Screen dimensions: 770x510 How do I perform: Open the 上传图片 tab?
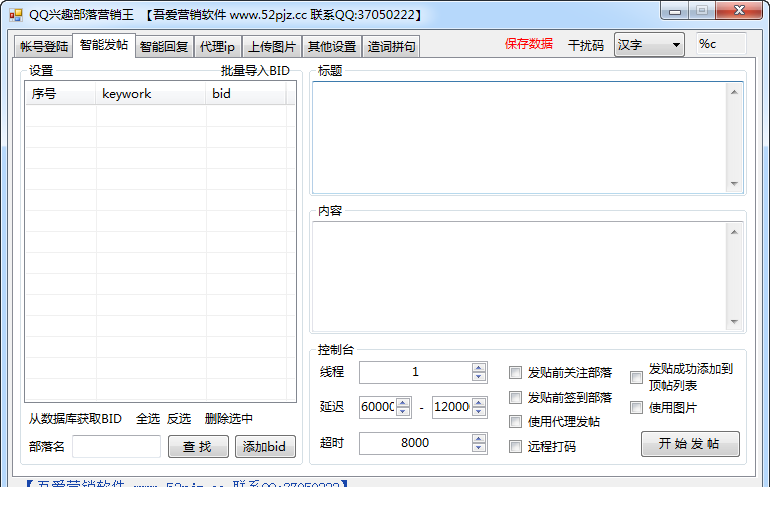coord(272,47)
